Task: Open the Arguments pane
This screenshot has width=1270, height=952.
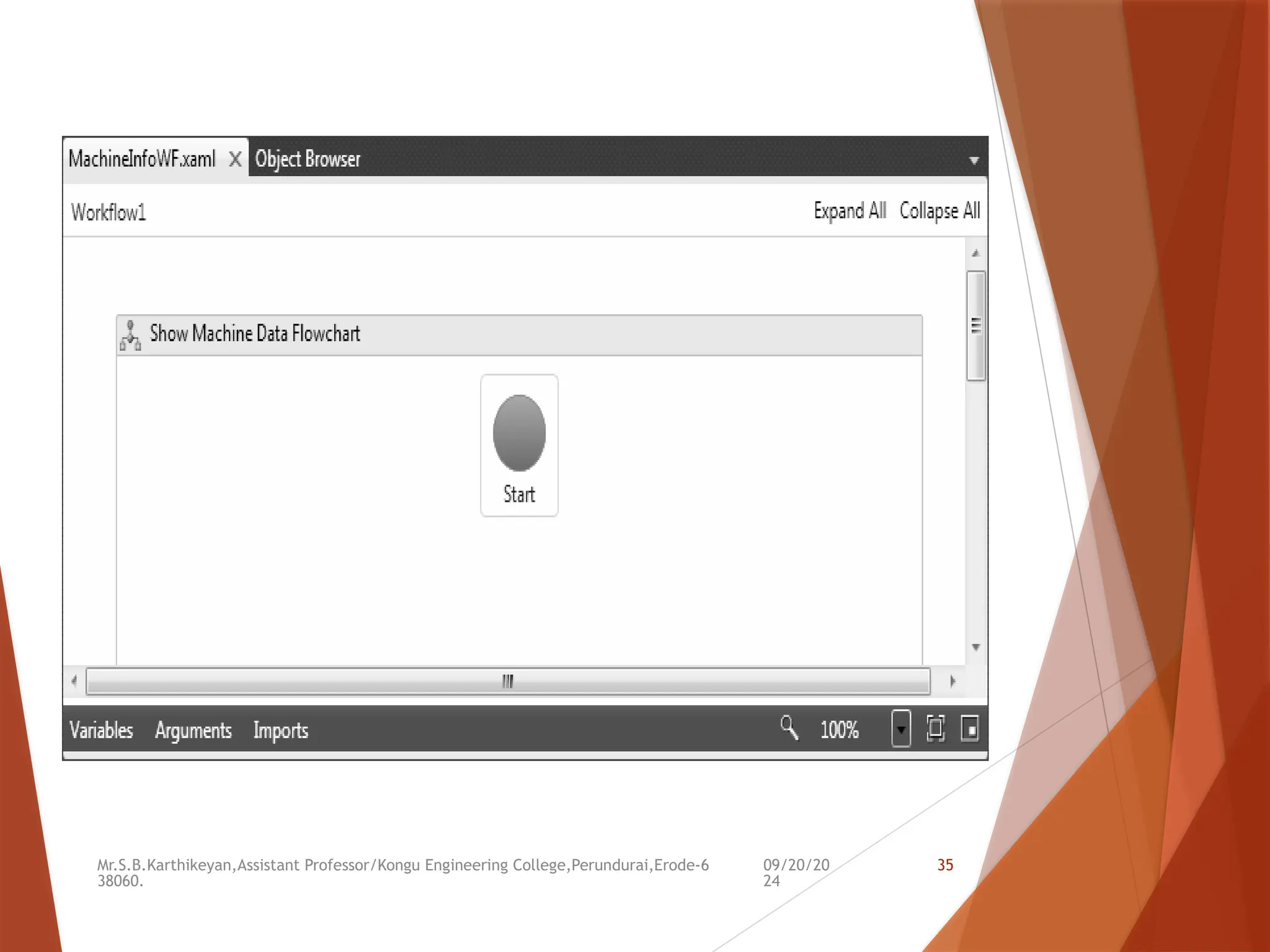Action: pyautogui.click(x=193, y=730)
